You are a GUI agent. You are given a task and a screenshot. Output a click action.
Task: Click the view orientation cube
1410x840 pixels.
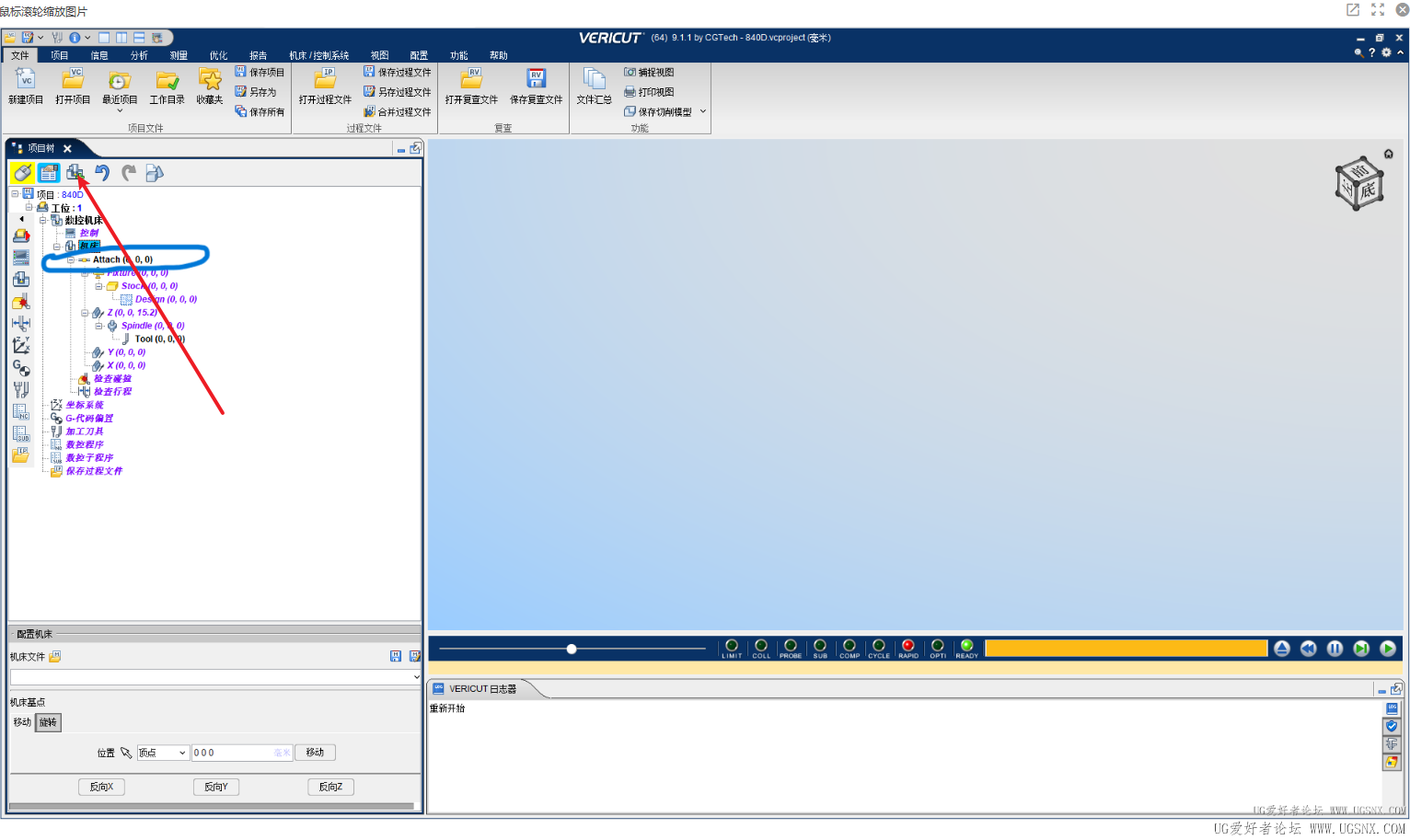tap(1359, 183)
